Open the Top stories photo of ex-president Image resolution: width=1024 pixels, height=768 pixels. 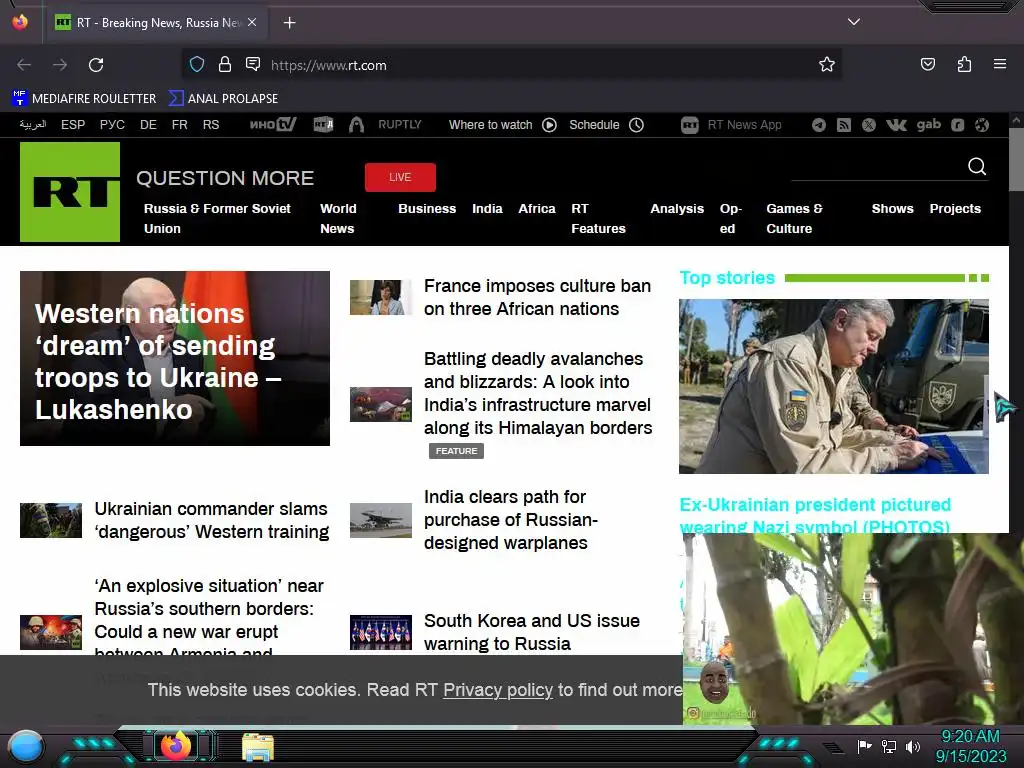click(833, 386)
